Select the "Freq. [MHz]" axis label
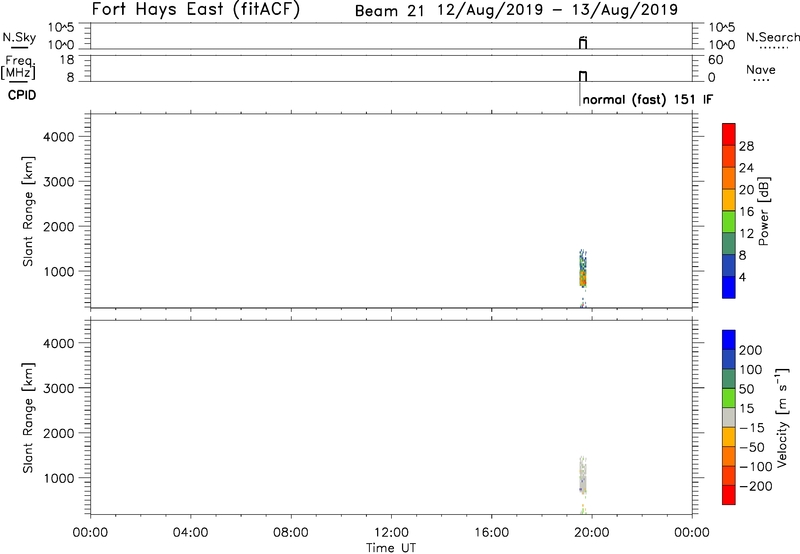 click(18, 68)
